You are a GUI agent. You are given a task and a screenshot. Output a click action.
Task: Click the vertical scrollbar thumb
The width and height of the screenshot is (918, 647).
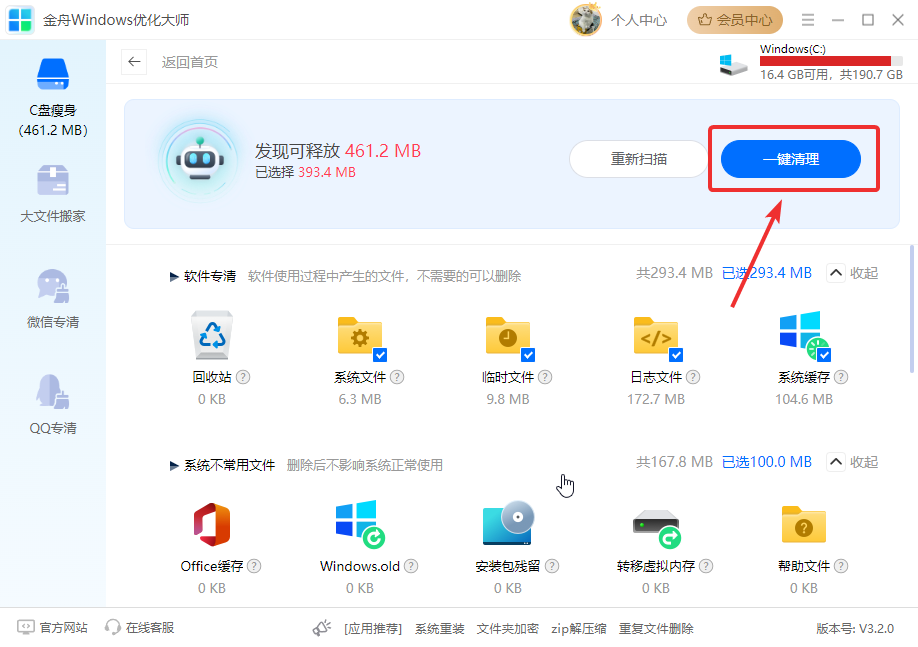[x=912, y=309]
